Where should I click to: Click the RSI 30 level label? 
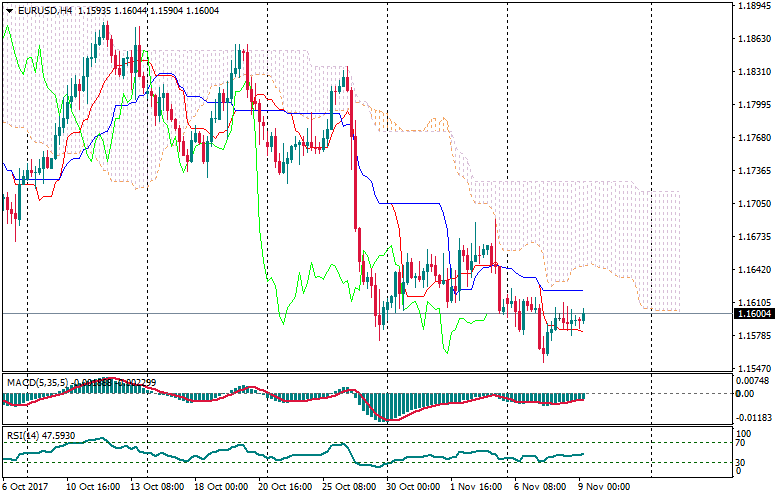pyautogui.click(x=742, y=462)
